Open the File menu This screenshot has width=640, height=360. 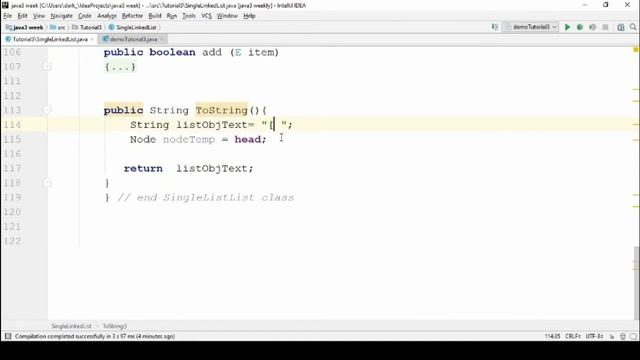pyautogui.click(x=8, y=16)
